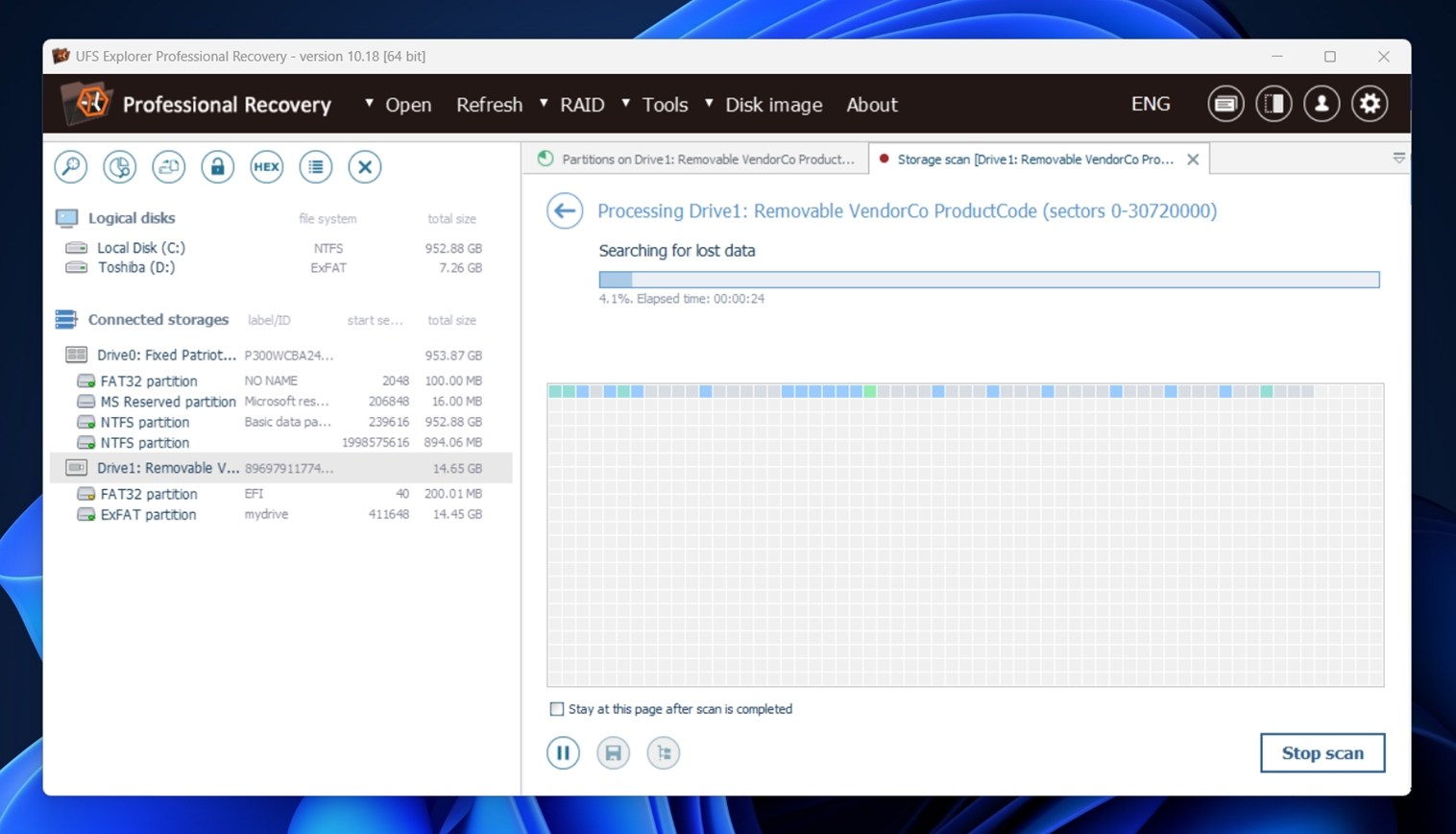Select the ExFAT partition mydrive entry
The width and height of the screenshot is (1456, 834).
pyautogui.click(x=148, y=515)
